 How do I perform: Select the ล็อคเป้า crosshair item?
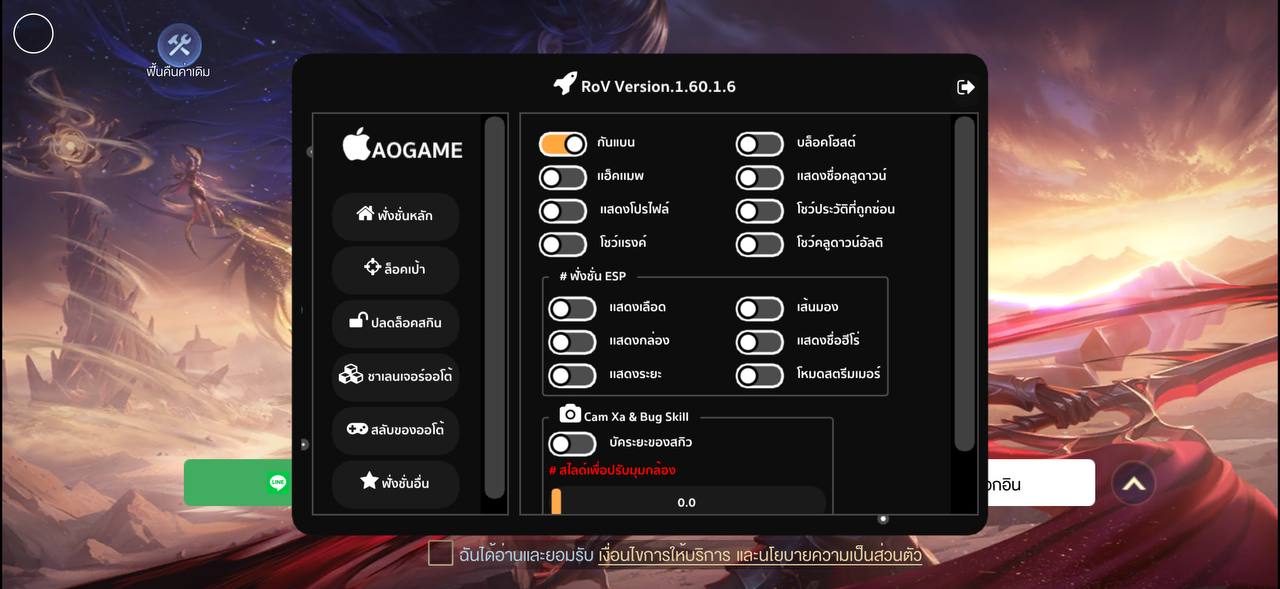pyautogui.click(x=395, y=269)
